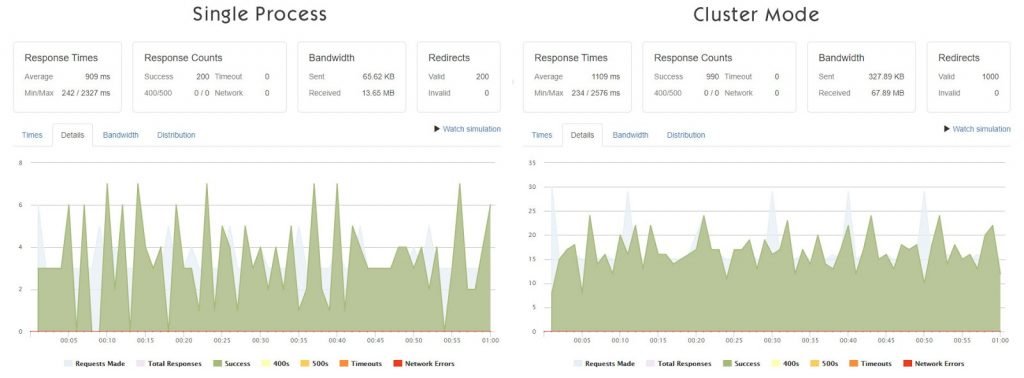Click the Cluster Mode heading
Viewport: 1024px width, 378px height.
[756, 14]
